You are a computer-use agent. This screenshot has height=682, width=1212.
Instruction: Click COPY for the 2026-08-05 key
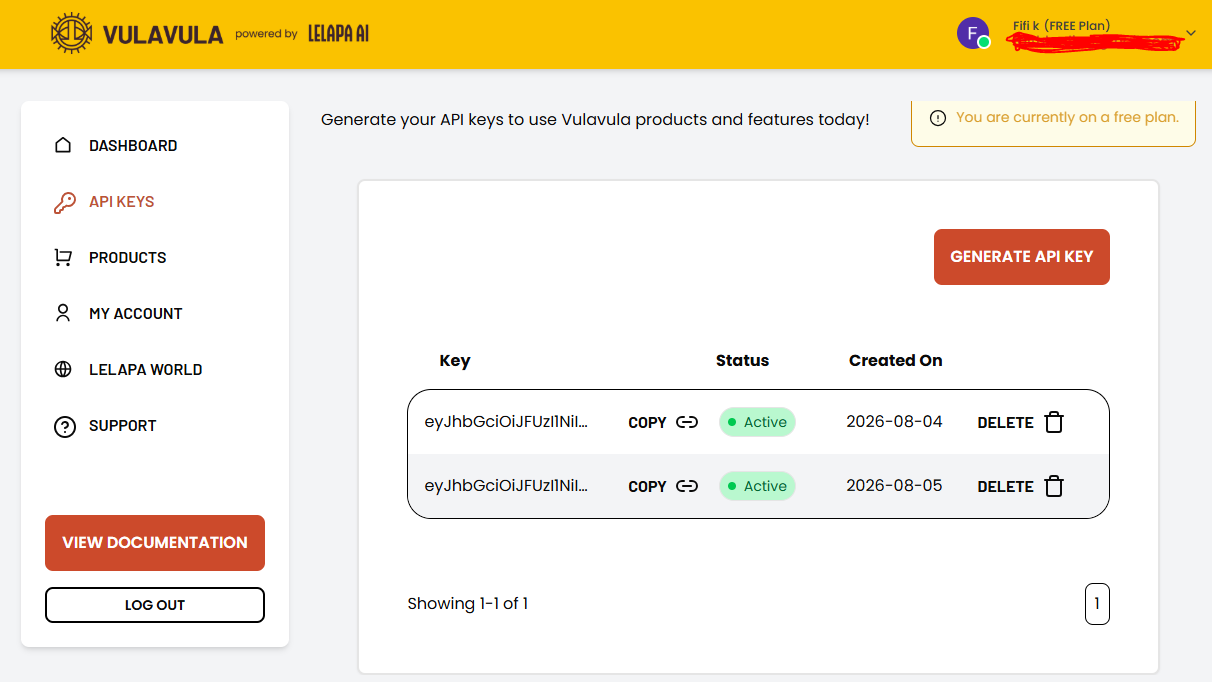[x=647, y=487]
